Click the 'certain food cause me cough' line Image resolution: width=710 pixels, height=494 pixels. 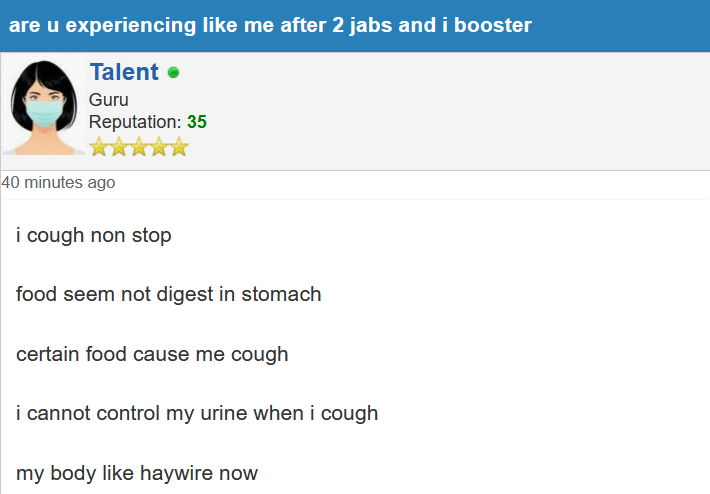click(x=152, y=354)
